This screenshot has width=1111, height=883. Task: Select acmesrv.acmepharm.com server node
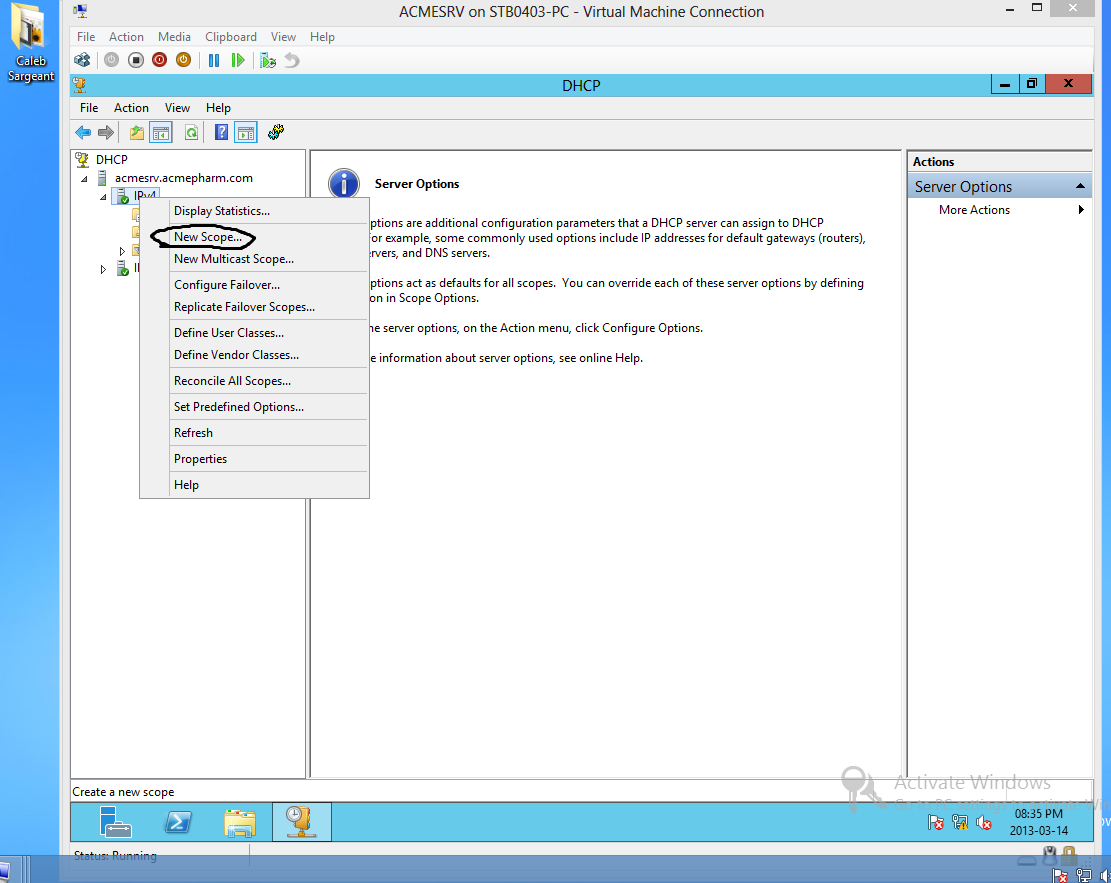pos(184,178)
